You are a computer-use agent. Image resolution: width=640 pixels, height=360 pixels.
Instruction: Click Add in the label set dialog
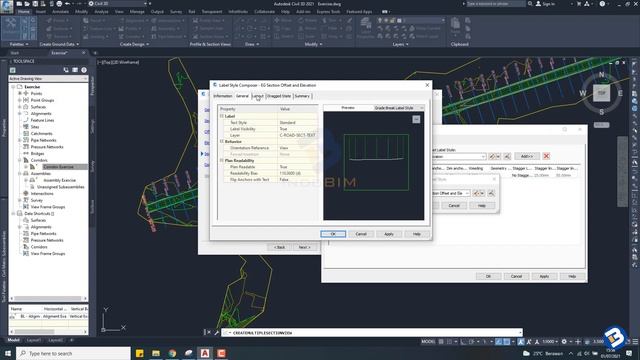pos(527,156)
